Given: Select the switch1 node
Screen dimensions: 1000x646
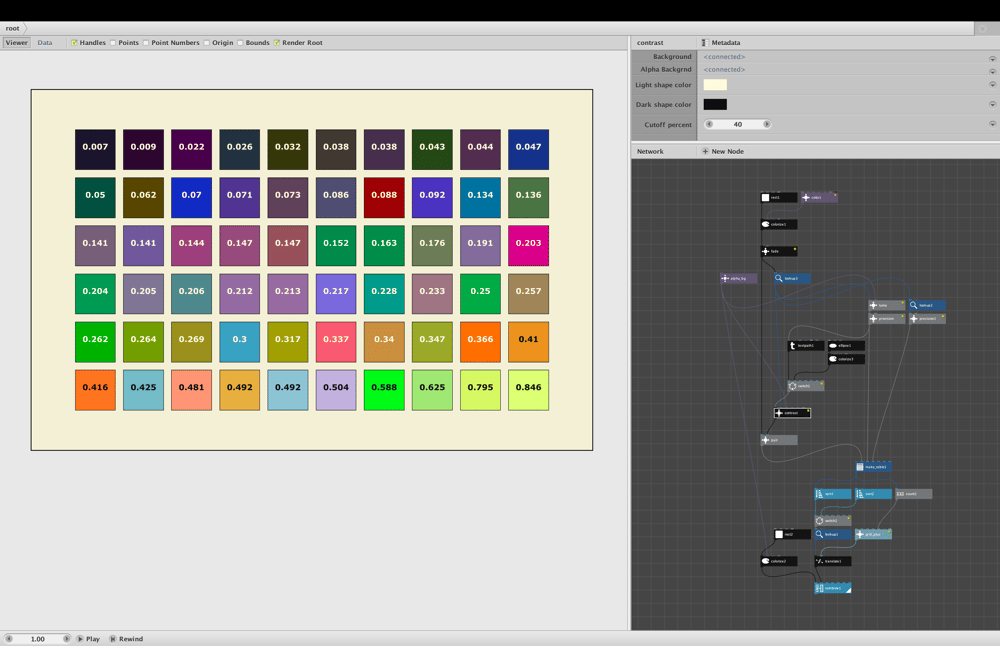Looking at the screenshot, I should coord(806,386).
